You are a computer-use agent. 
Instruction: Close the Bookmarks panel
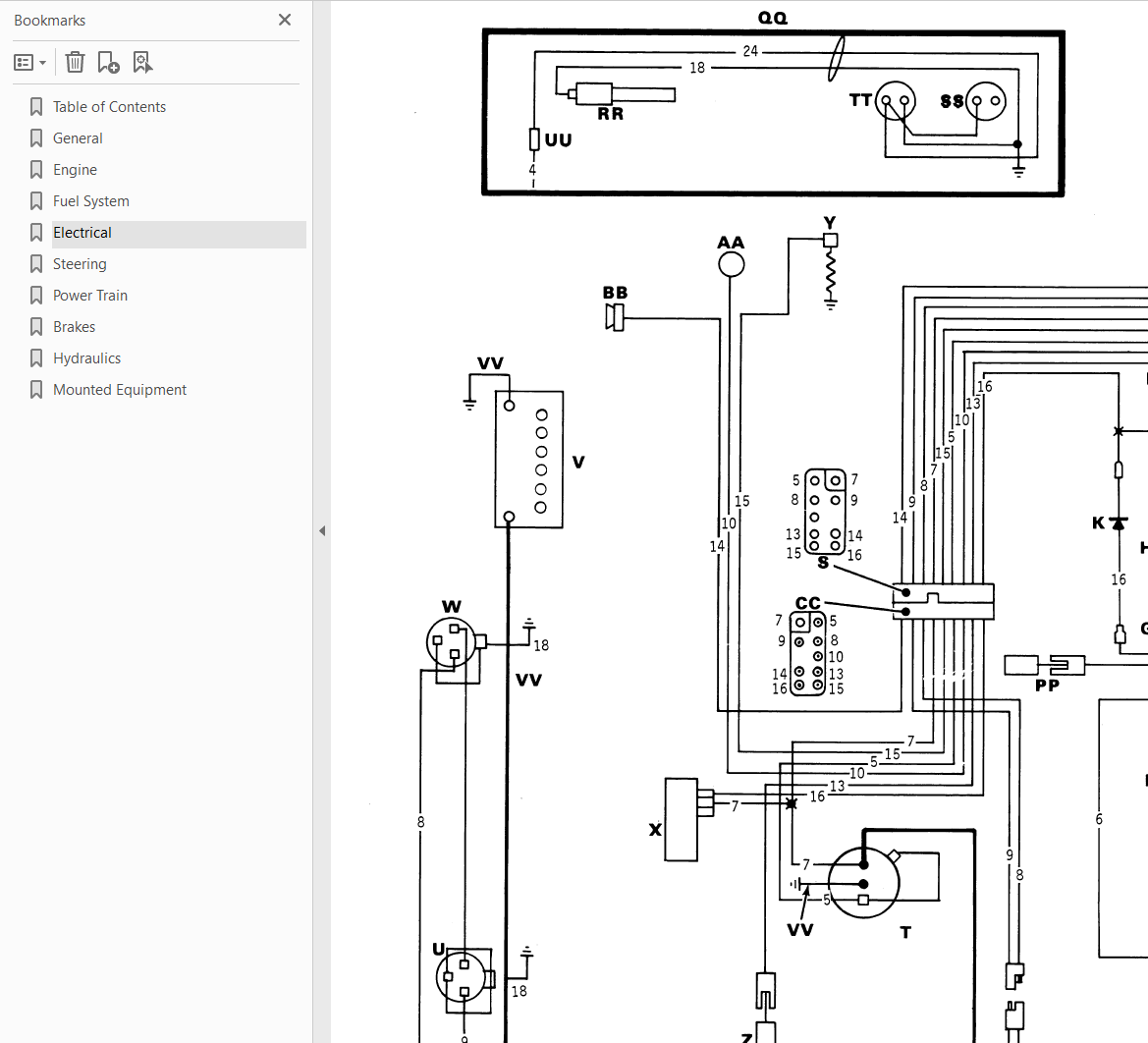tap(285, 20)
